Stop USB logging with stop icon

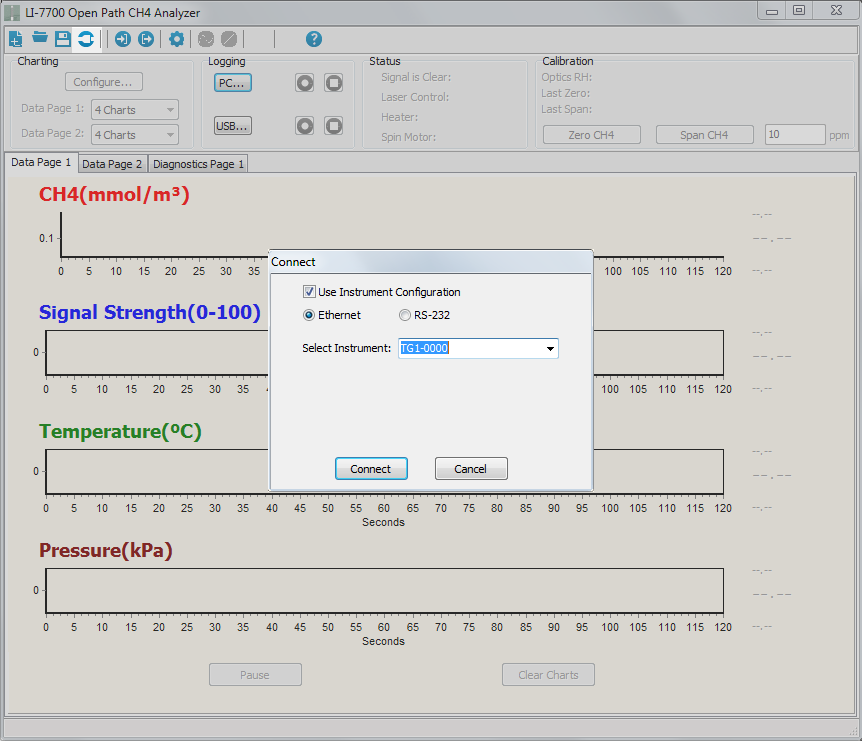[x=333, y=126]
